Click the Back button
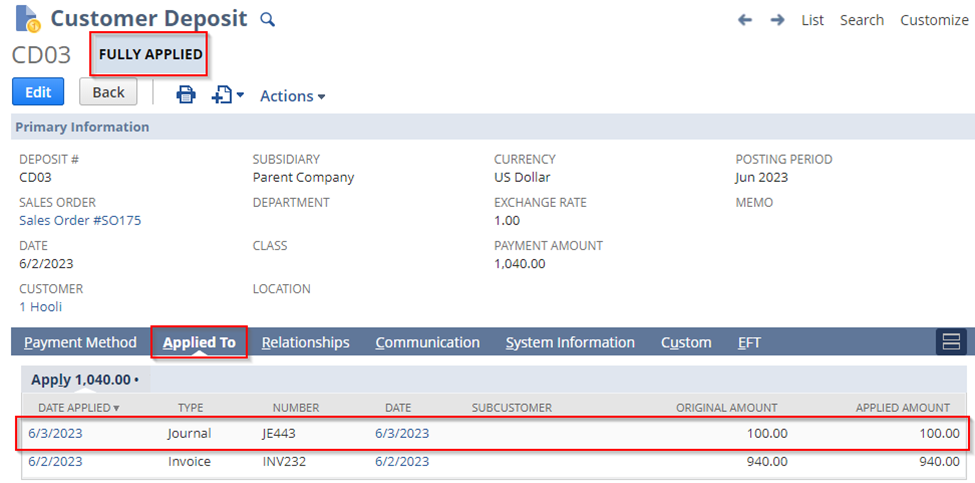975x483 pixels. [109, 92]
